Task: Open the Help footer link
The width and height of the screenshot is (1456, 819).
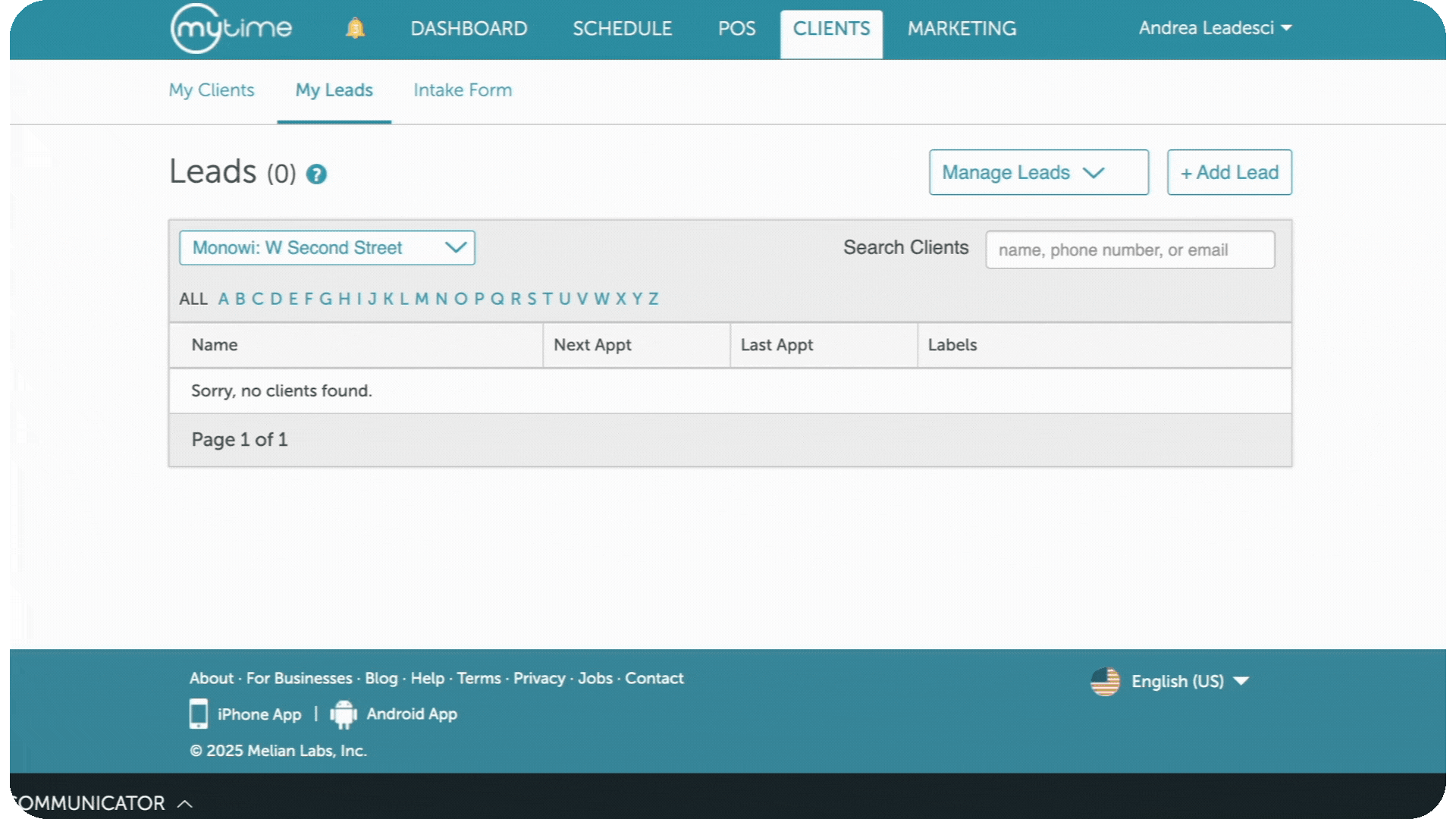Action: pyautogui.click(x=427, y=678)
